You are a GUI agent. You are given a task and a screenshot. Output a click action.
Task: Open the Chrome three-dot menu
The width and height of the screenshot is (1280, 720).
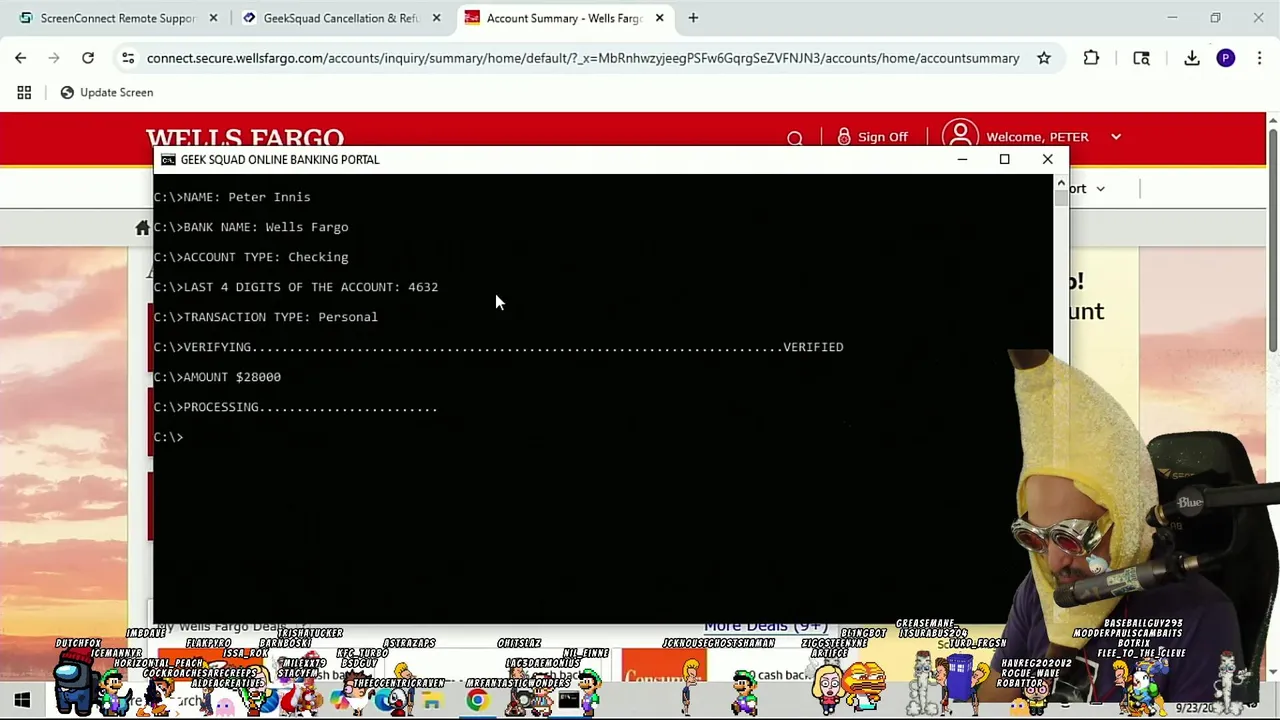[1259, 58]
